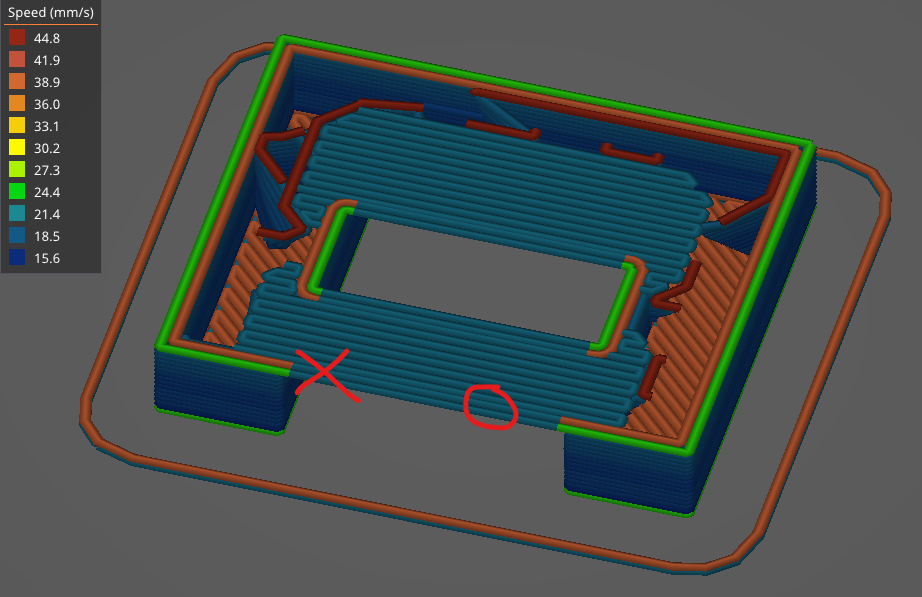This screenshot has width=922, height=597.
Task: Click the 30.2 legend value label
Action: [46, 148]
